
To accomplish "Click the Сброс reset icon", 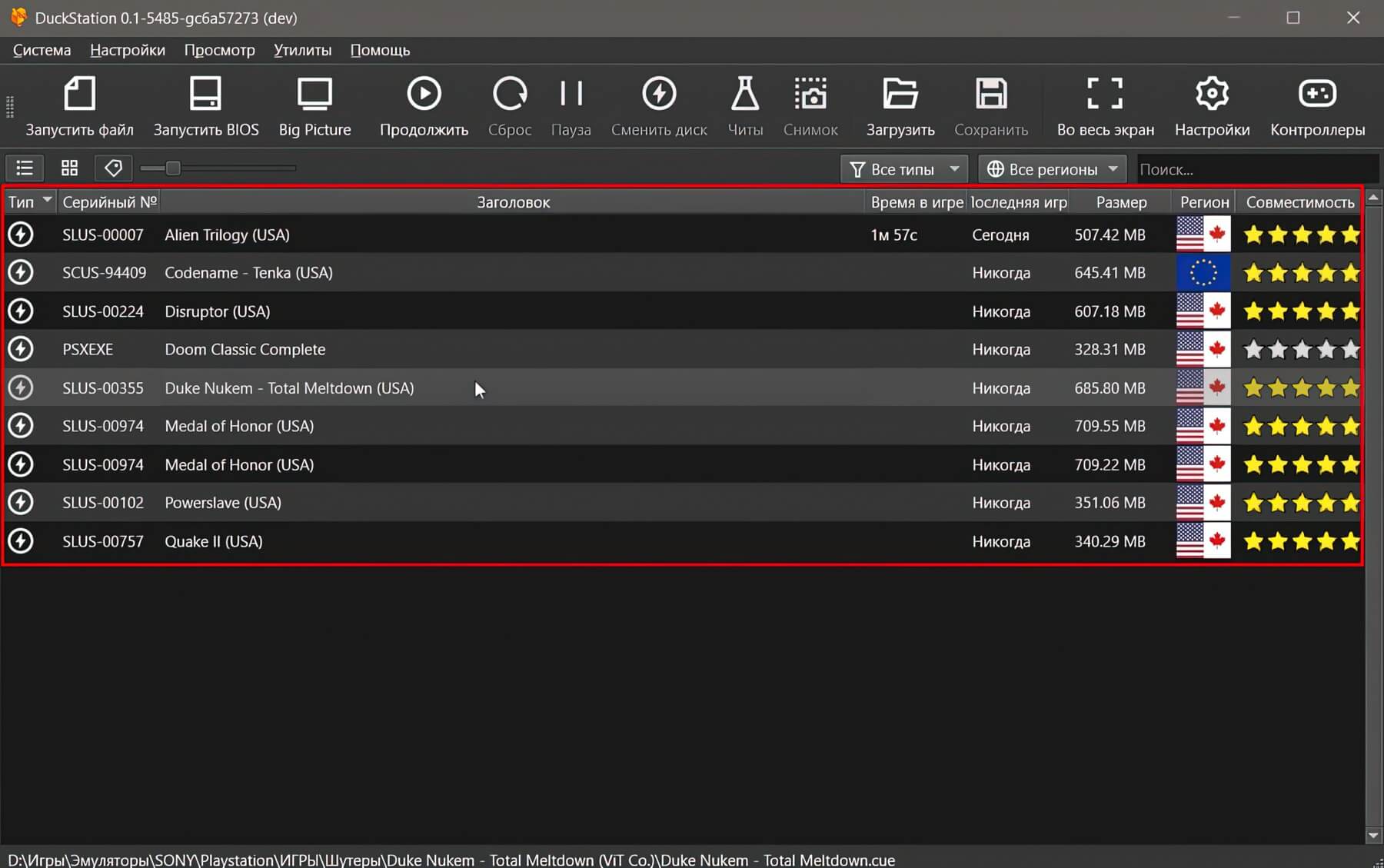I will tap(510, 94).
